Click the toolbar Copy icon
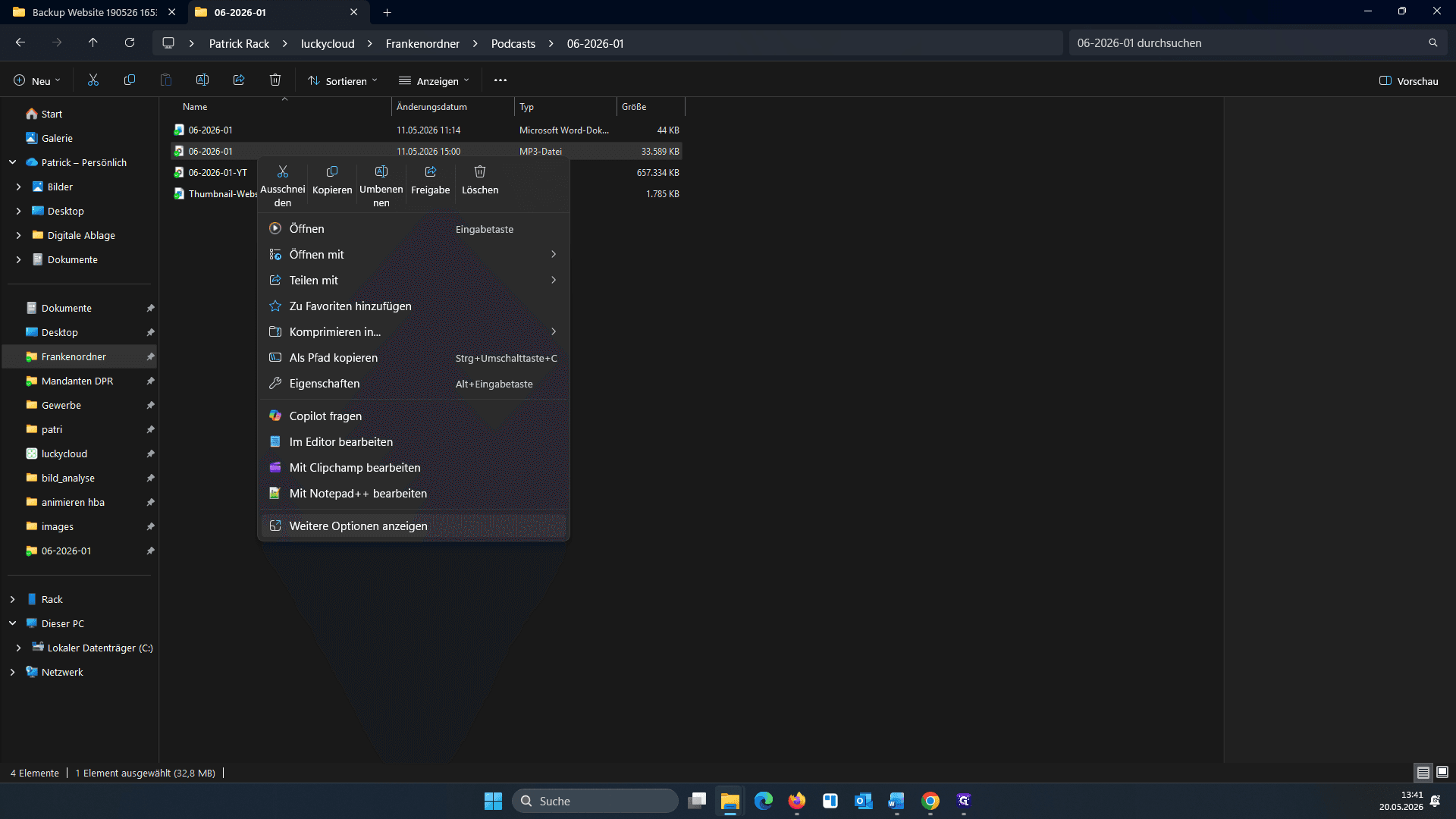This screenshot has height=819, width=1456. tap(130, 80)
